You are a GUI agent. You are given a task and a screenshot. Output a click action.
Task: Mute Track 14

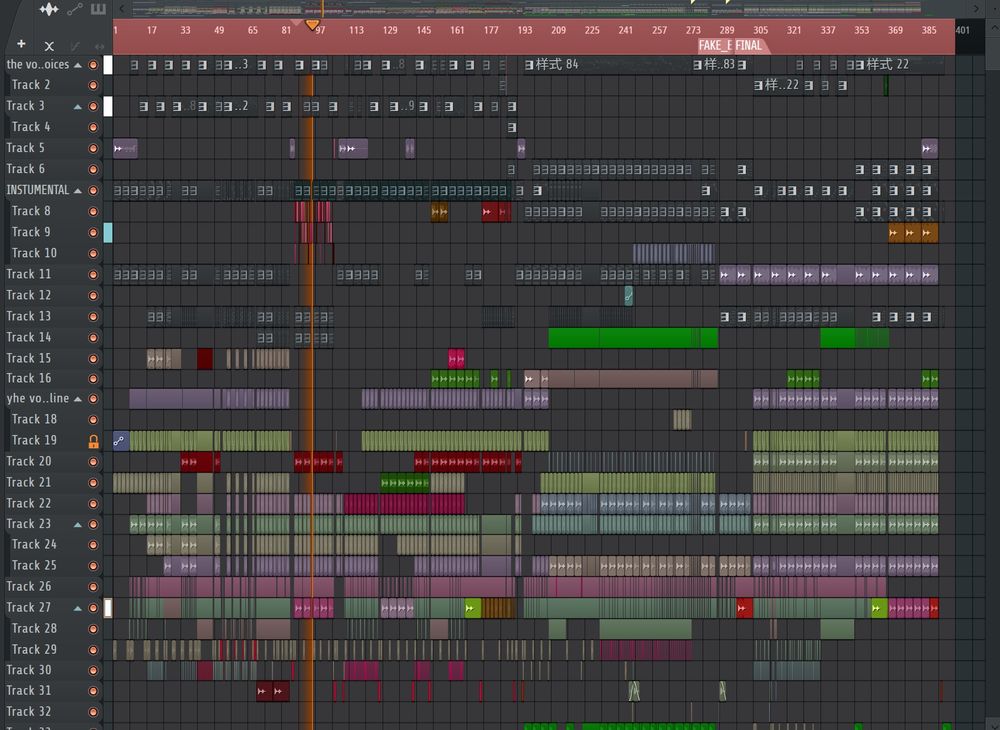[x=93, y=338]
